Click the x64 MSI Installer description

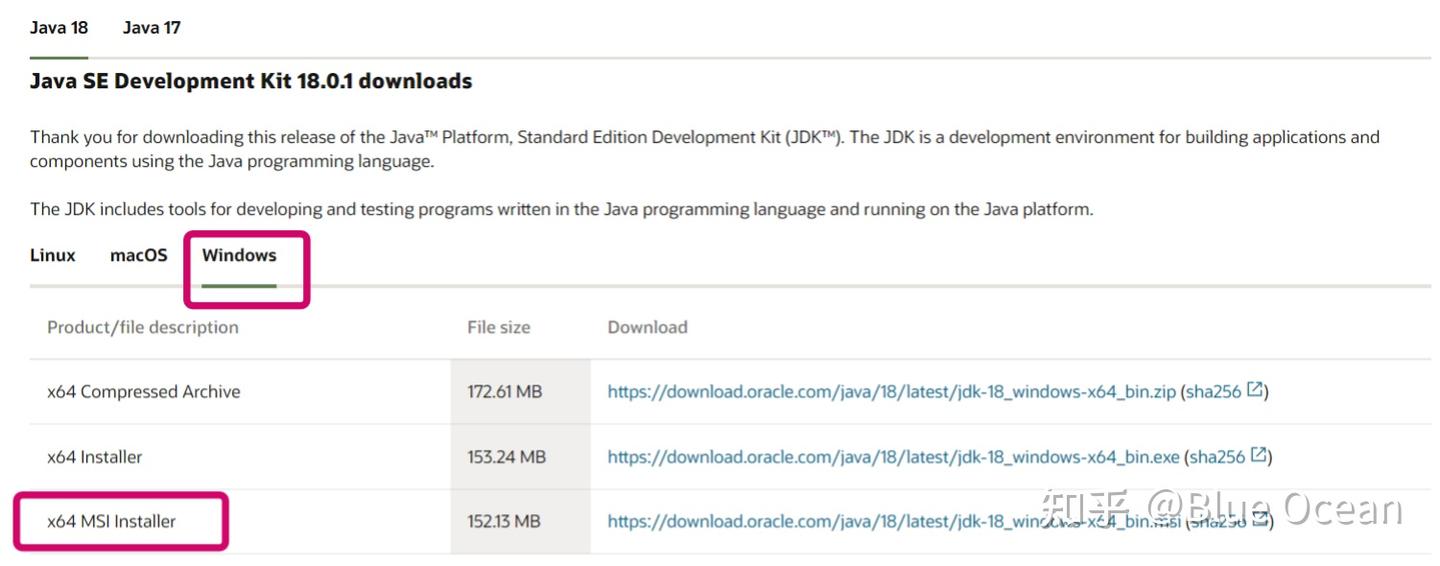(111, 521)
